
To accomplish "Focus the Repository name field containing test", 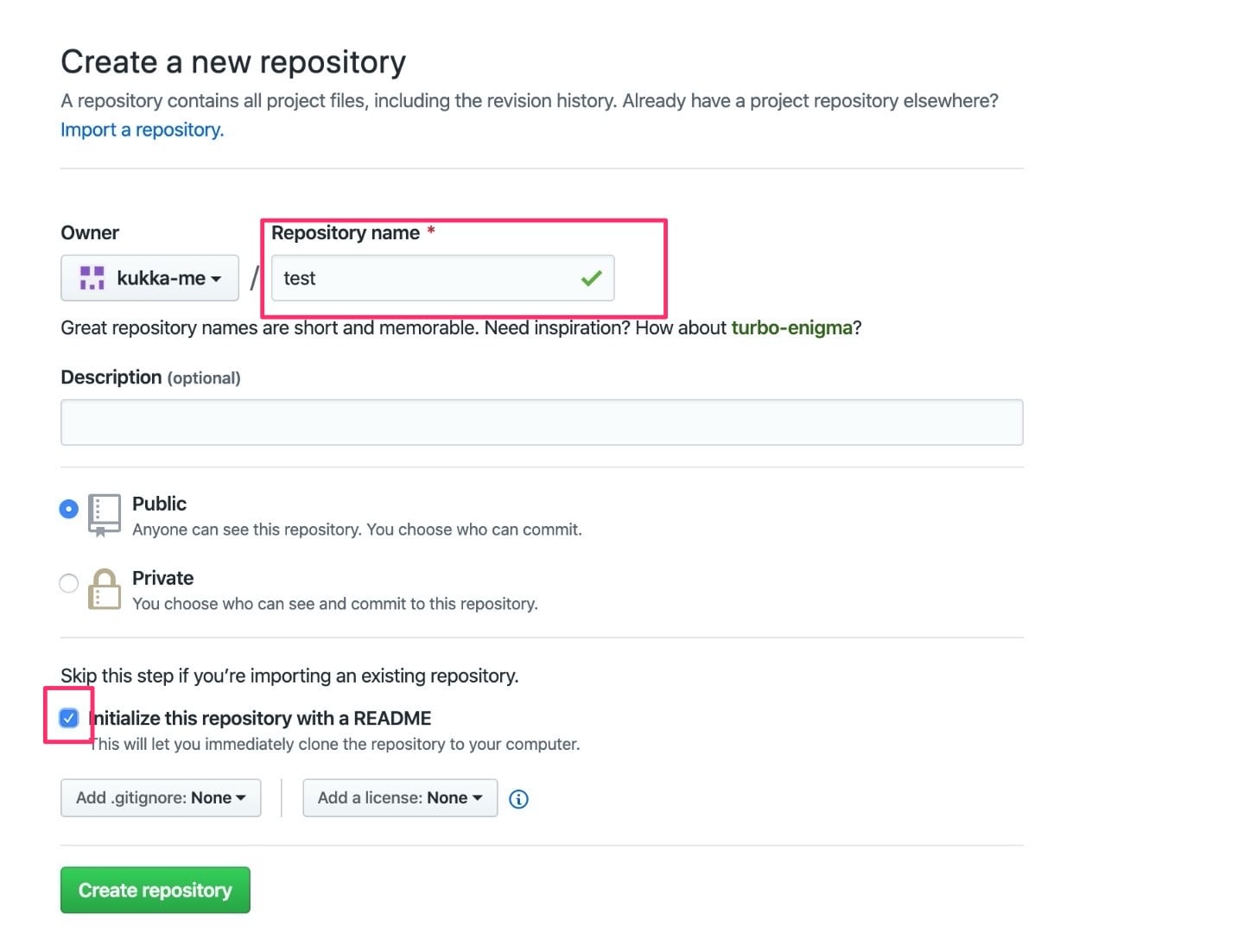I will pyautogui.click(x=442, y=278).
